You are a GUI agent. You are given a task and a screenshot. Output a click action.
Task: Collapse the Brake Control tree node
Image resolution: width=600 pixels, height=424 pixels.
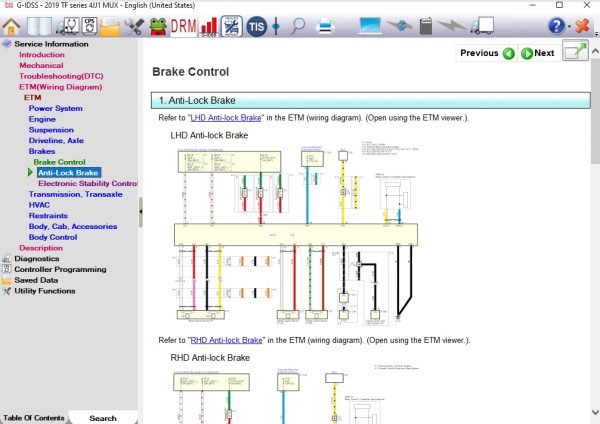[x=59, y=162]
